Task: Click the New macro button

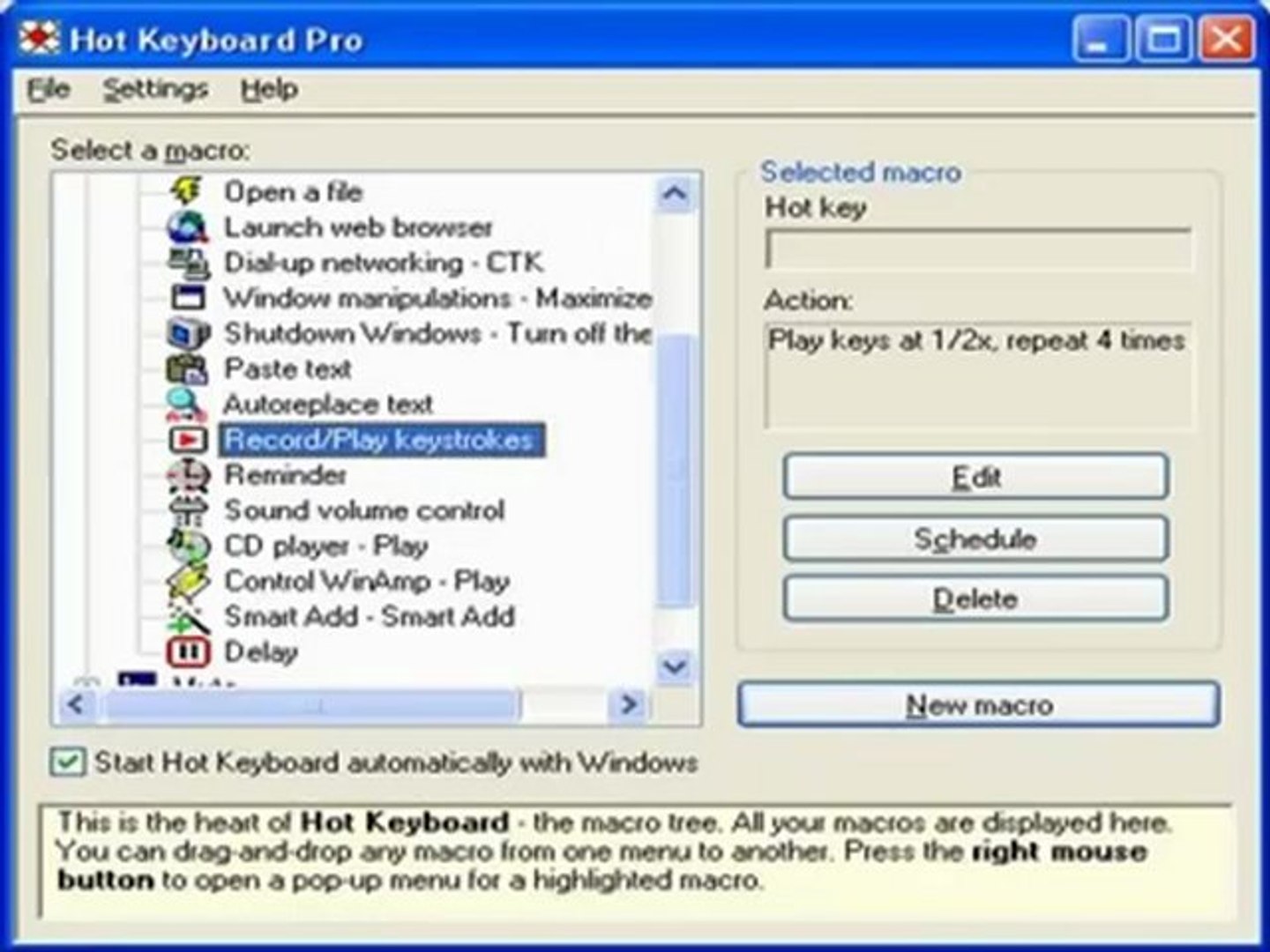Action: 979,704
